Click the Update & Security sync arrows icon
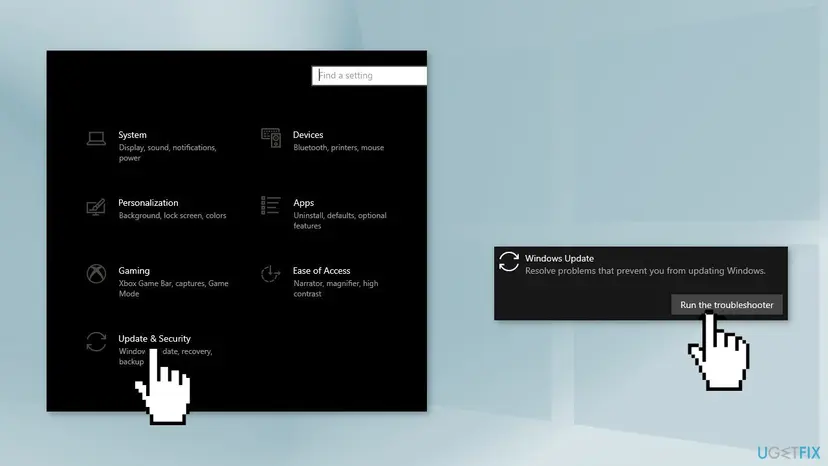Screen dimensions: 828x466 pyautogui.click(x=96, y=341)
